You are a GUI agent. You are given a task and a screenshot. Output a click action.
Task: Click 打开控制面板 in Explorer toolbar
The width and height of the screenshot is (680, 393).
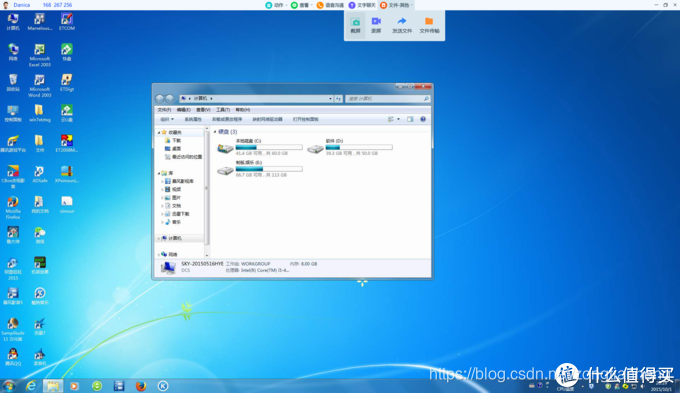[x=306, y=119]
